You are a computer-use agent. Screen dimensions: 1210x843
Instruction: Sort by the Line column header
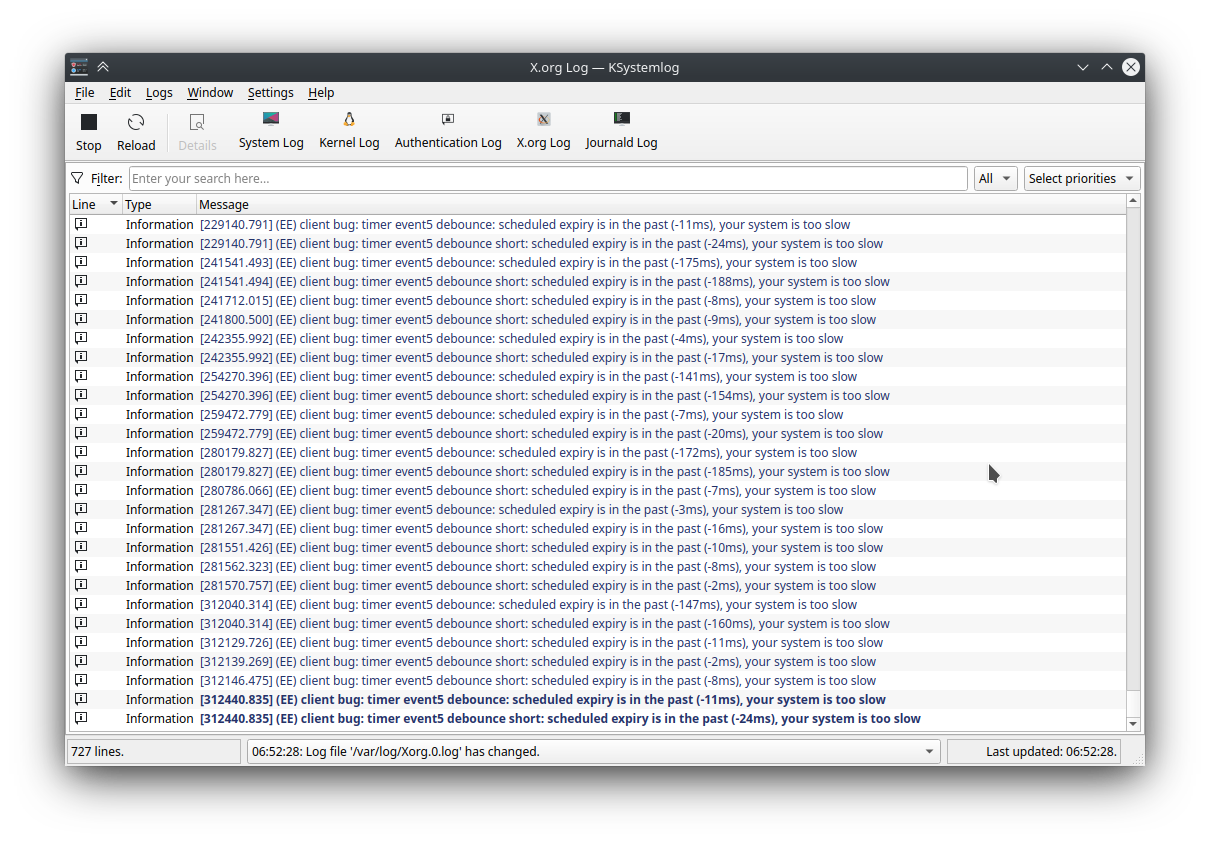point(95,204)
